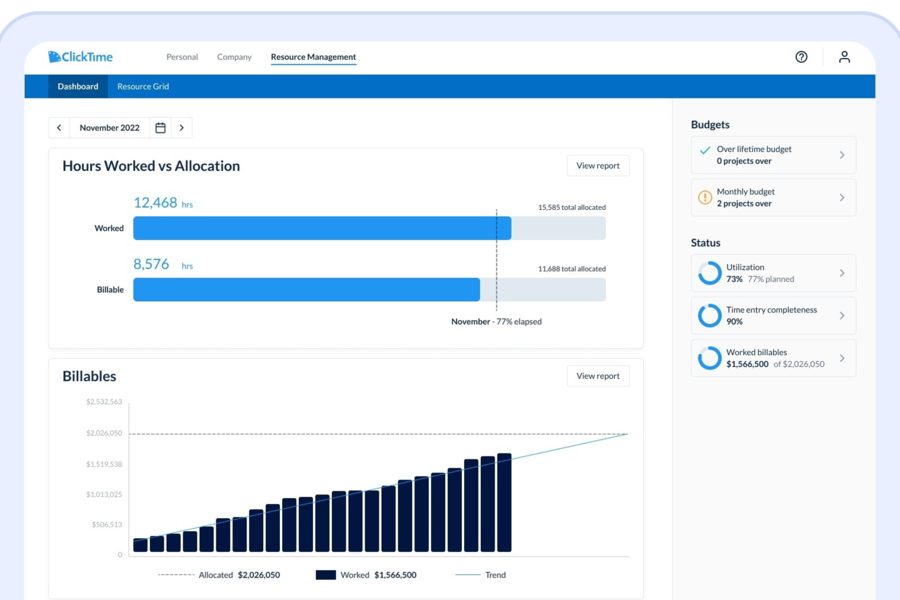This screenshot has width=900, height=600.
Task: Open the help question mark icon
Action: 801,57
